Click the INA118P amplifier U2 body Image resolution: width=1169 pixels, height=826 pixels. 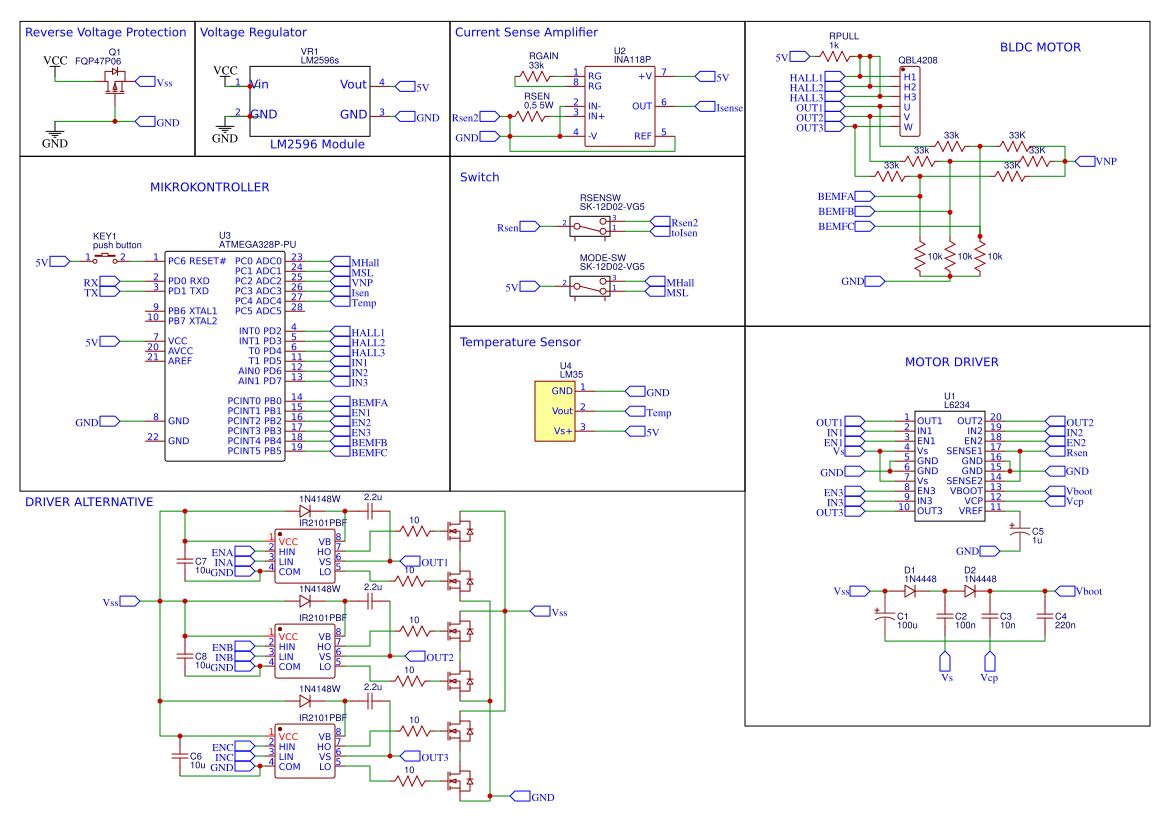click(x=620, y=105)
